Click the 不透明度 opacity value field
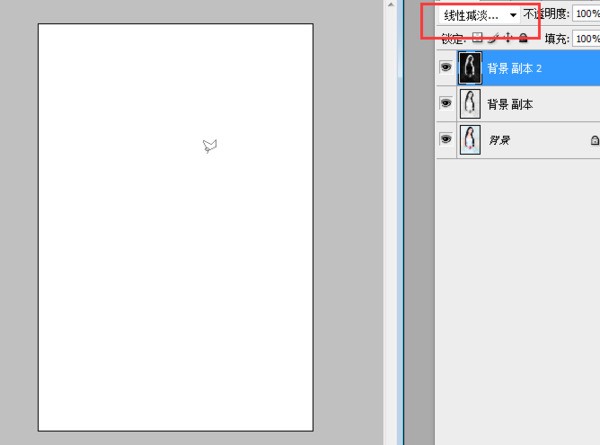 (585, 16)
